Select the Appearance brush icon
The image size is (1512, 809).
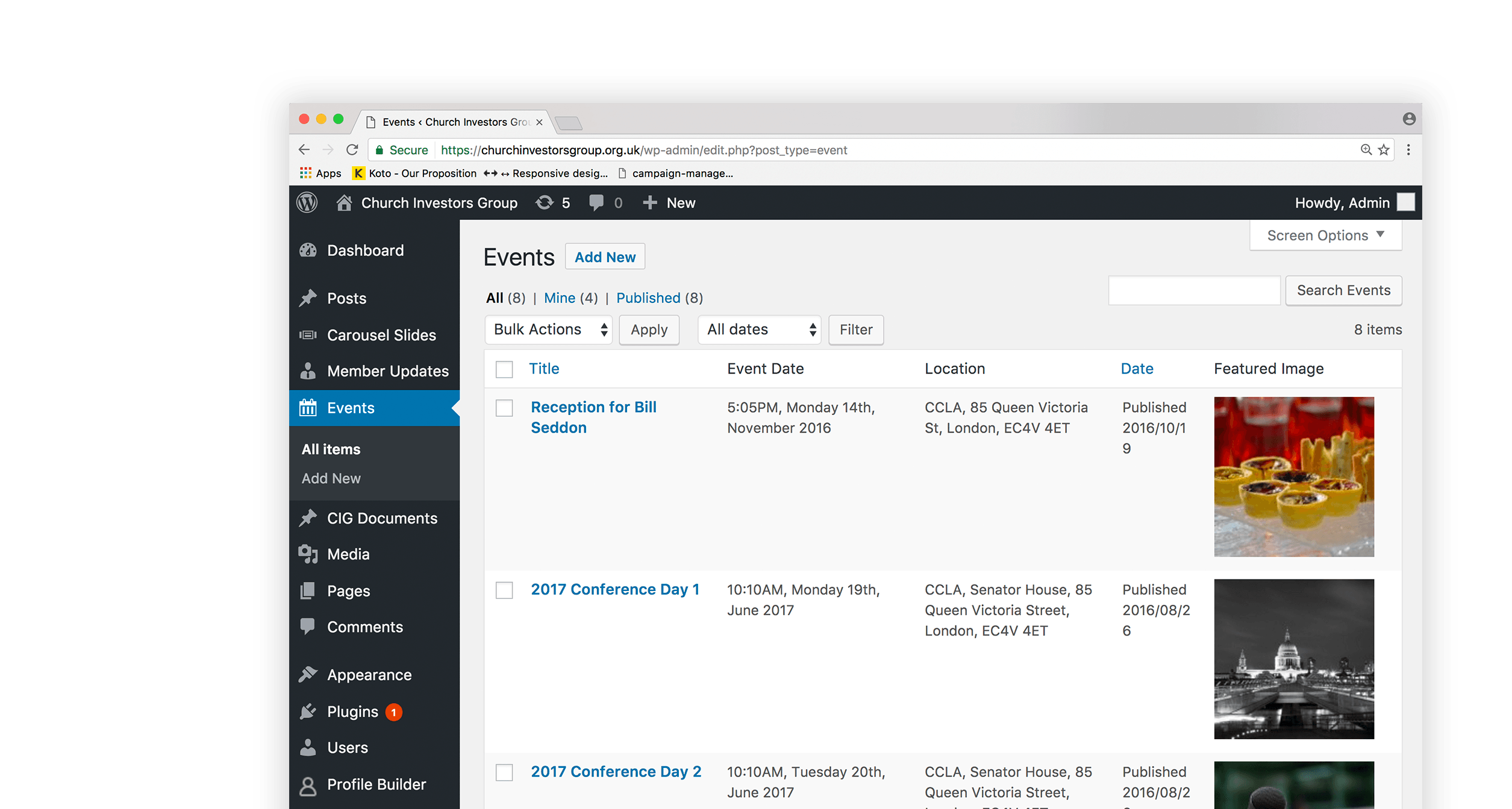[x=308, y=675]
